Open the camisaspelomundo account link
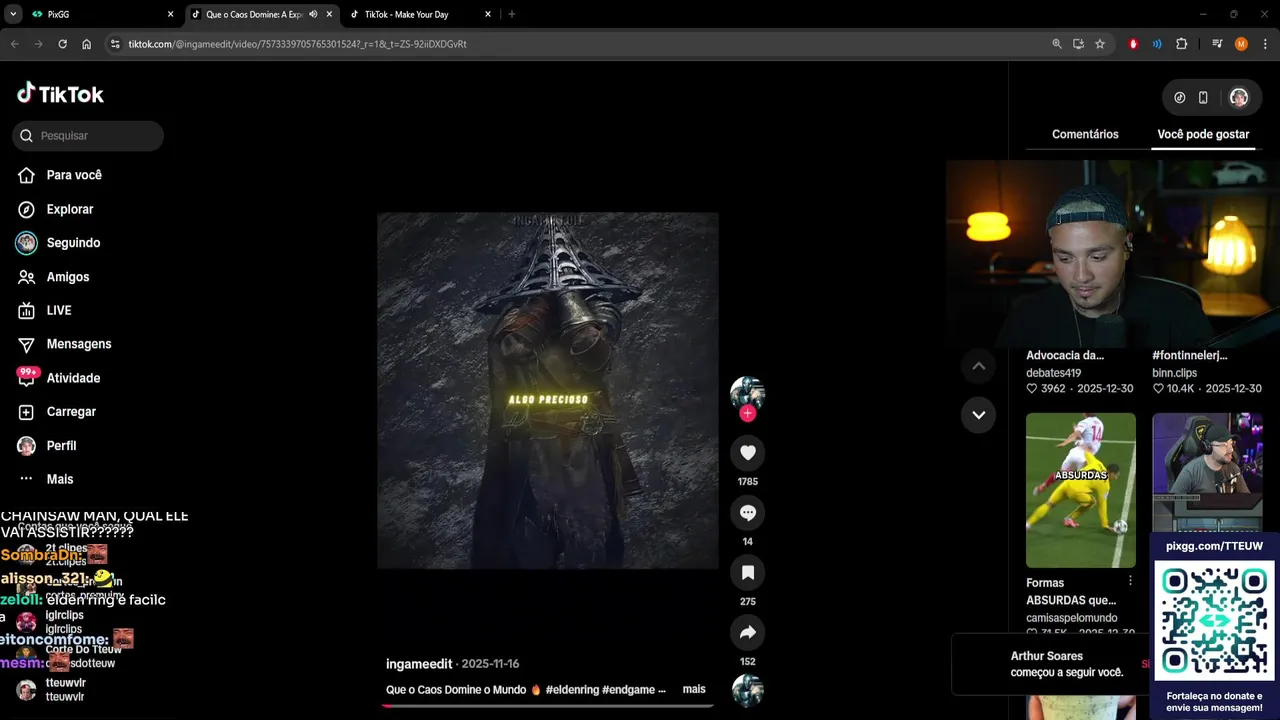The height and width of the screenshot is (720, 1280). 1071,618
